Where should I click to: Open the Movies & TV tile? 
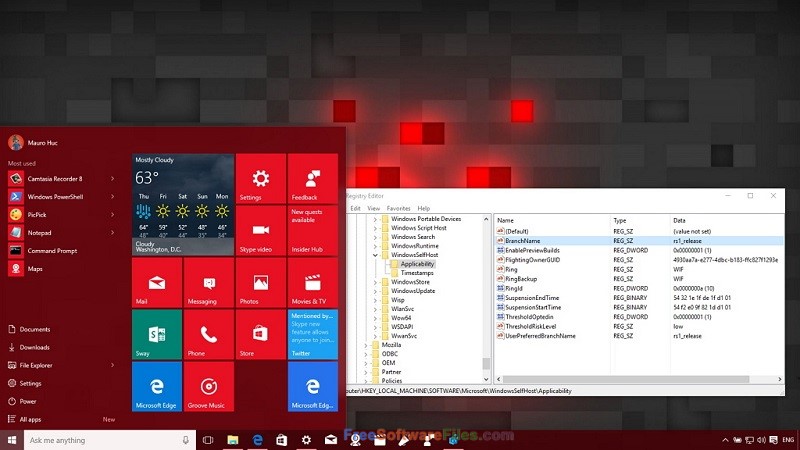tap(313, 283)
